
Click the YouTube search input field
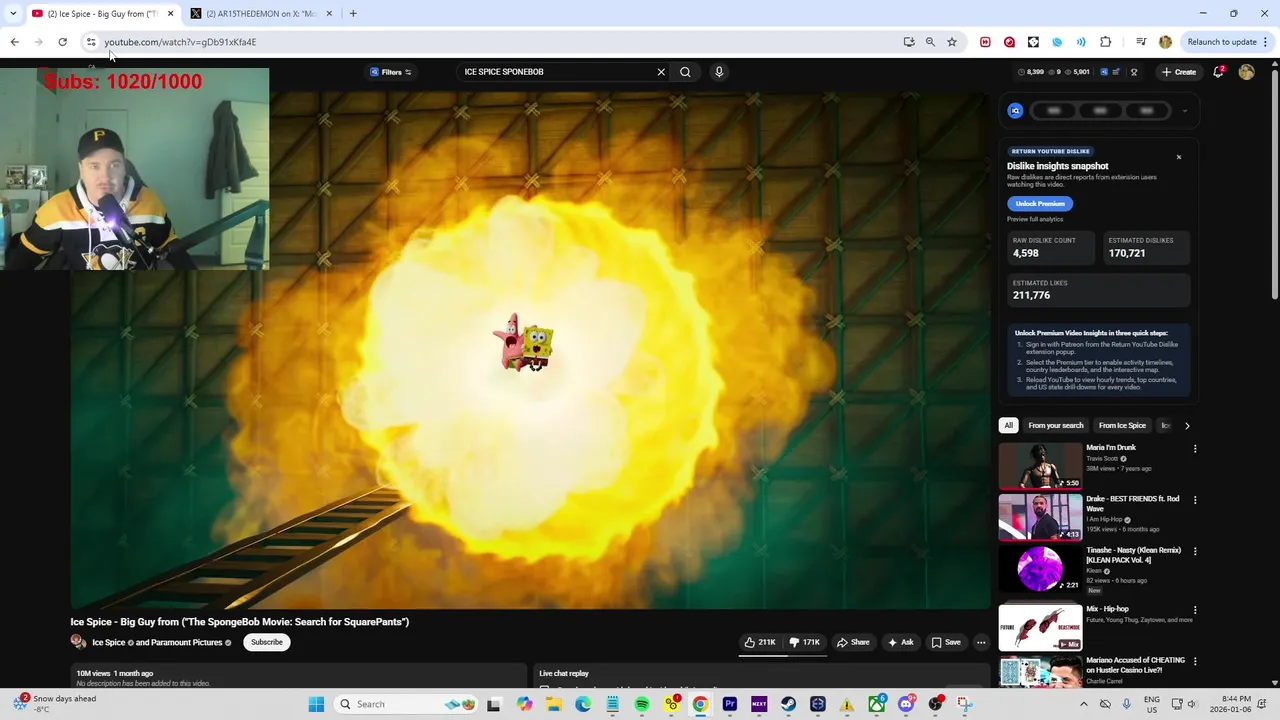click(x=555, y=72)
